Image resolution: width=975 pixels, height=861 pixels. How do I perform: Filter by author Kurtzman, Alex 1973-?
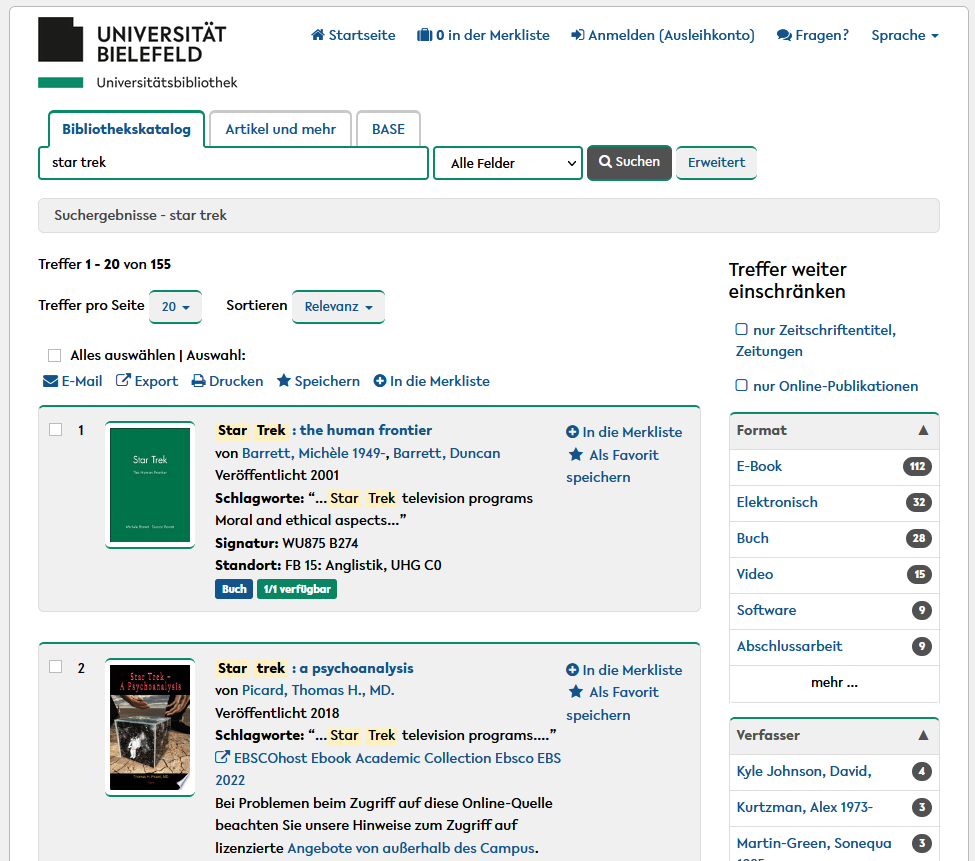coord(834,808)
